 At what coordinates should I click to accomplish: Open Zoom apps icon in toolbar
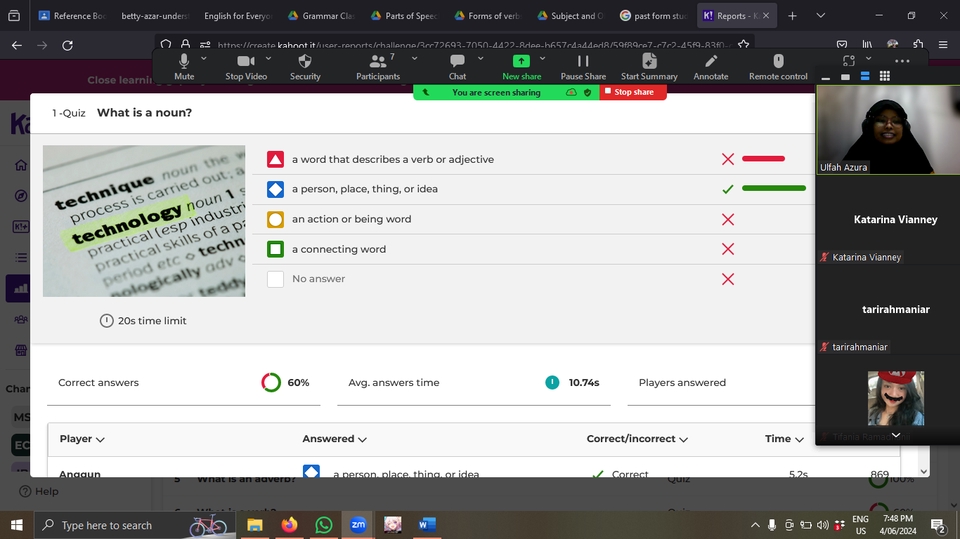(849, 60)
